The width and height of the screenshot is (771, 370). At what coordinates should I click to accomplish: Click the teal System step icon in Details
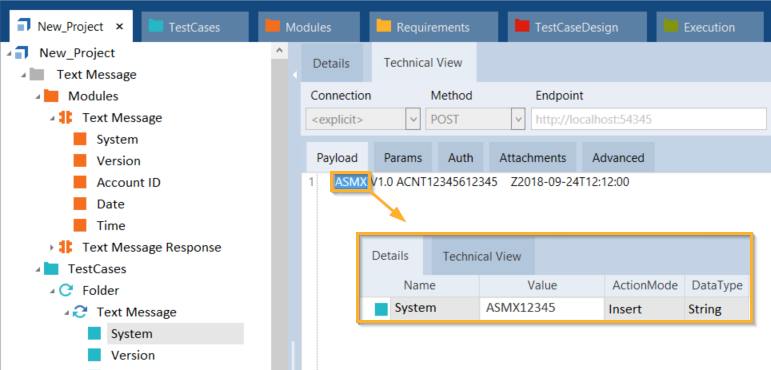[x=381, y=309]
